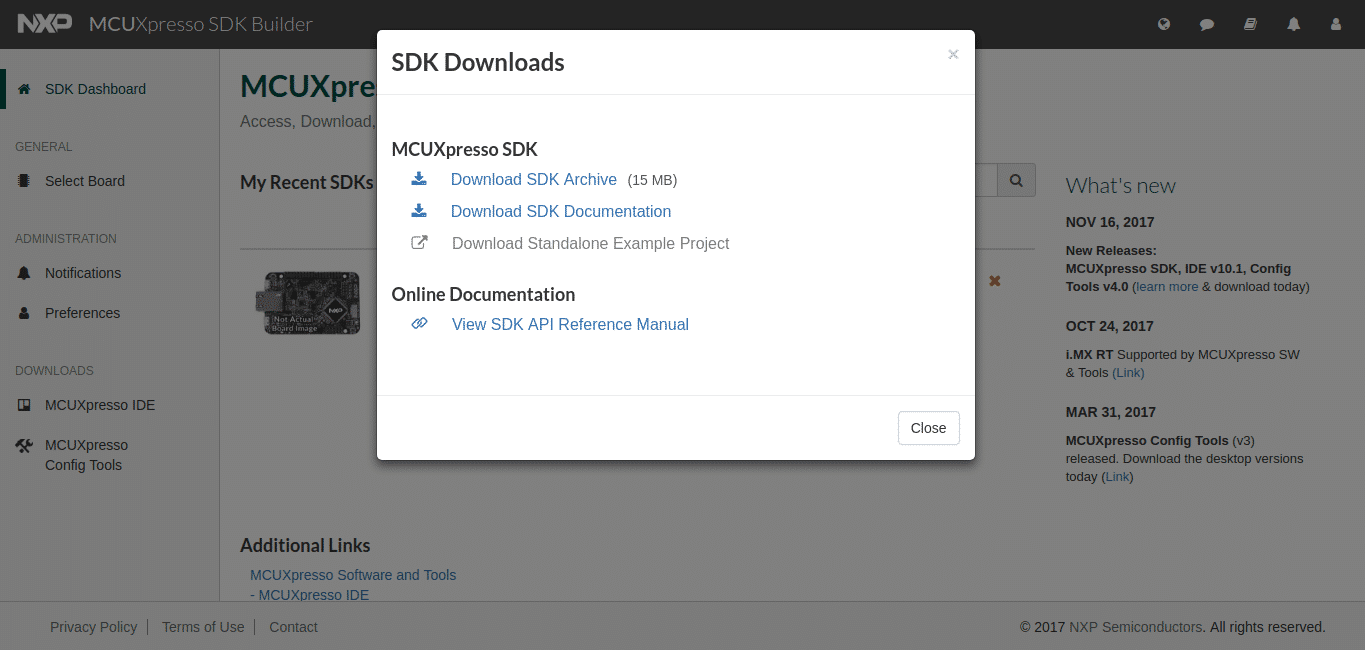Open the user account icon

tap(1336, 24)
